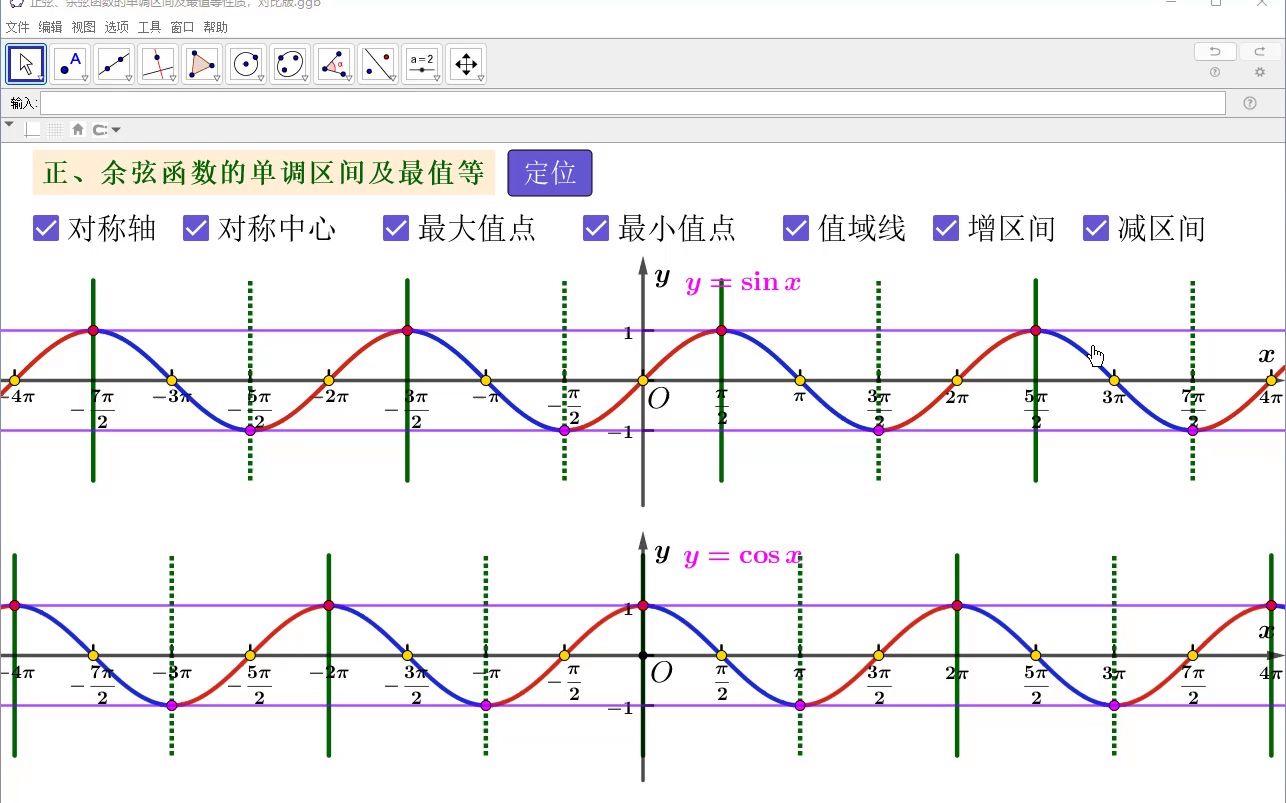Toggle the grid display icon
The image size is (1286, 803).
(x=55, y=129)
